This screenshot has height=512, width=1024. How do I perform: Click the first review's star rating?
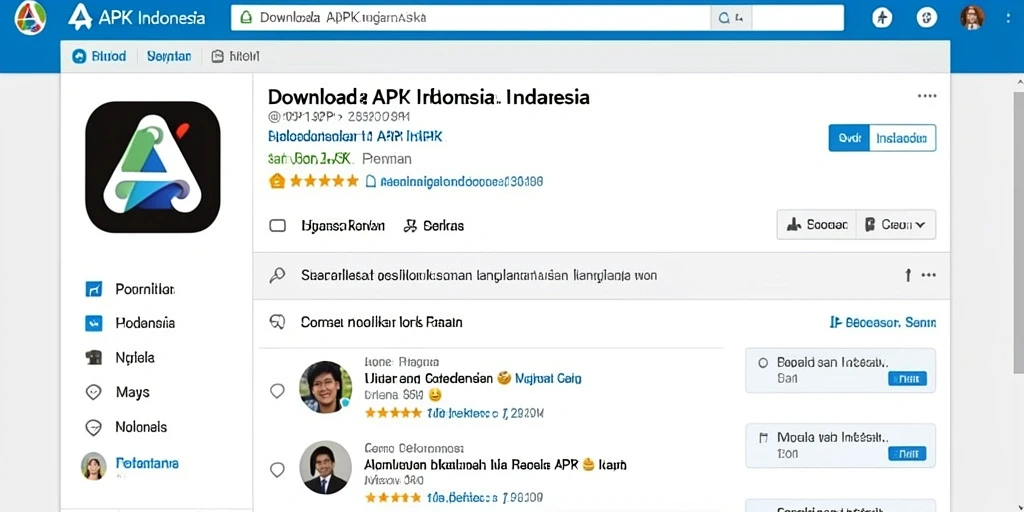(393, 413)
